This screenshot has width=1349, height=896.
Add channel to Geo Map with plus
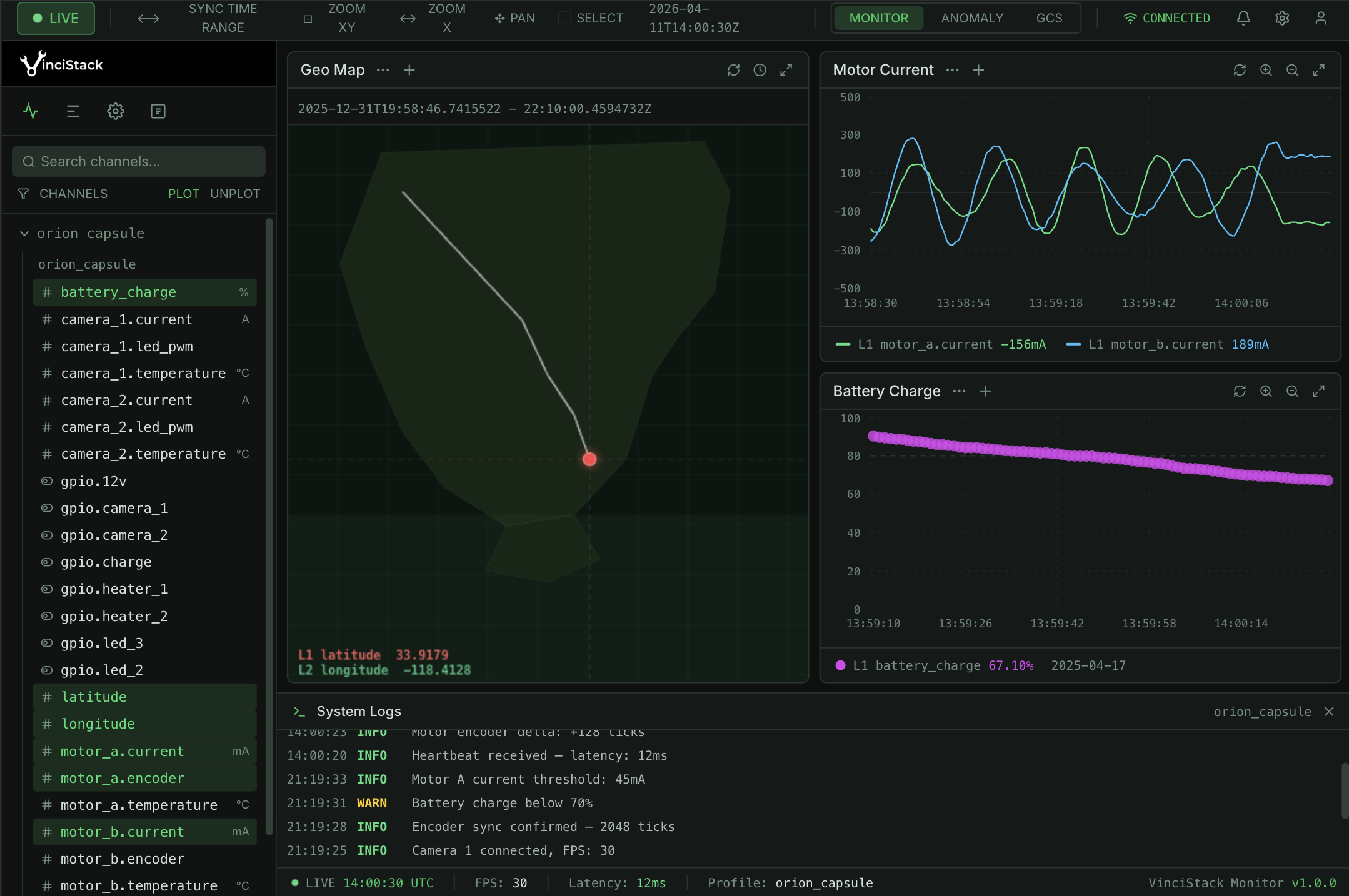coord(409,70)
